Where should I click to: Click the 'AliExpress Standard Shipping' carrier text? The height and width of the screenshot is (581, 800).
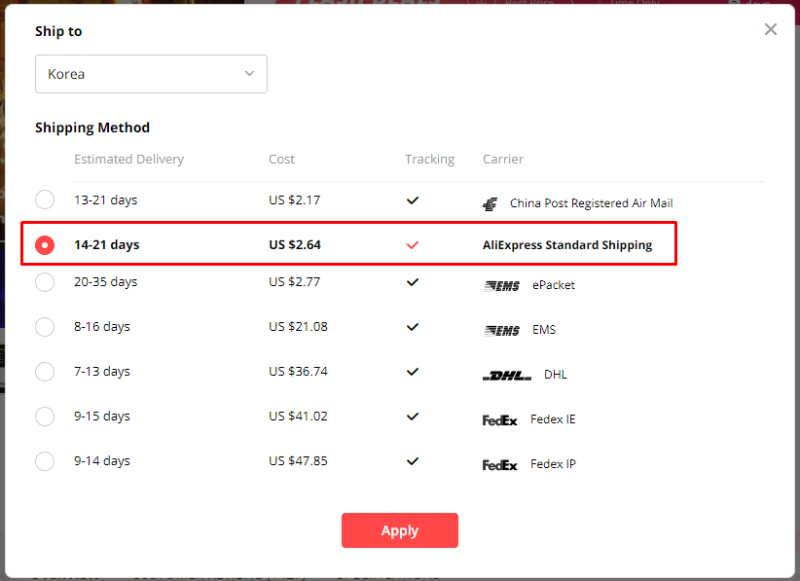click(x=567, y=245)
